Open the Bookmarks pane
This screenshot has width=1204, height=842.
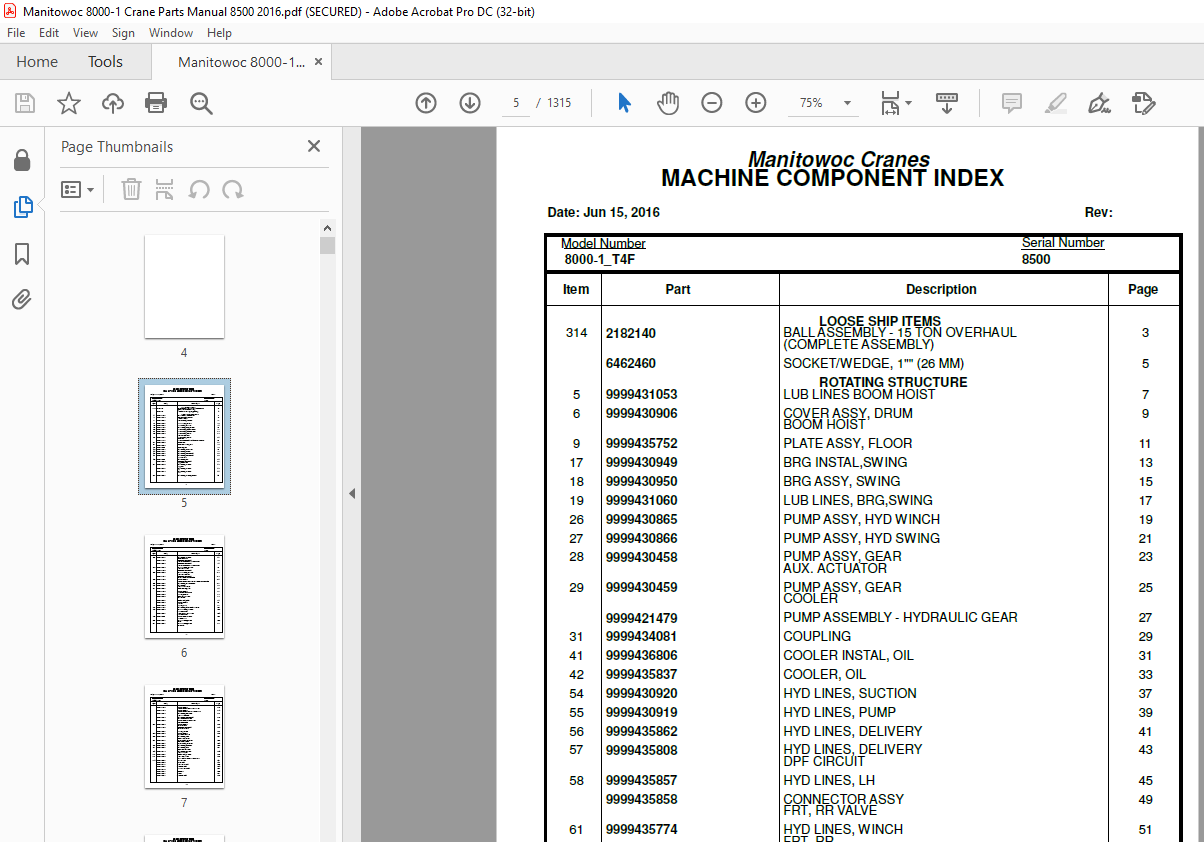(x=22, y=254)
